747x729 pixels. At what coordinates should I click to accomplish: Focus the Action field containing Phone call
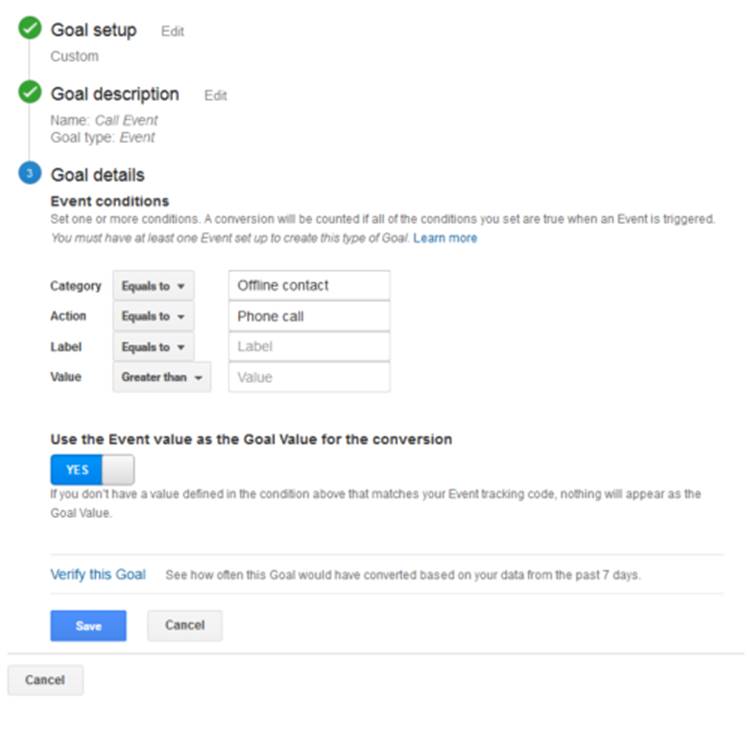point(309,316)
